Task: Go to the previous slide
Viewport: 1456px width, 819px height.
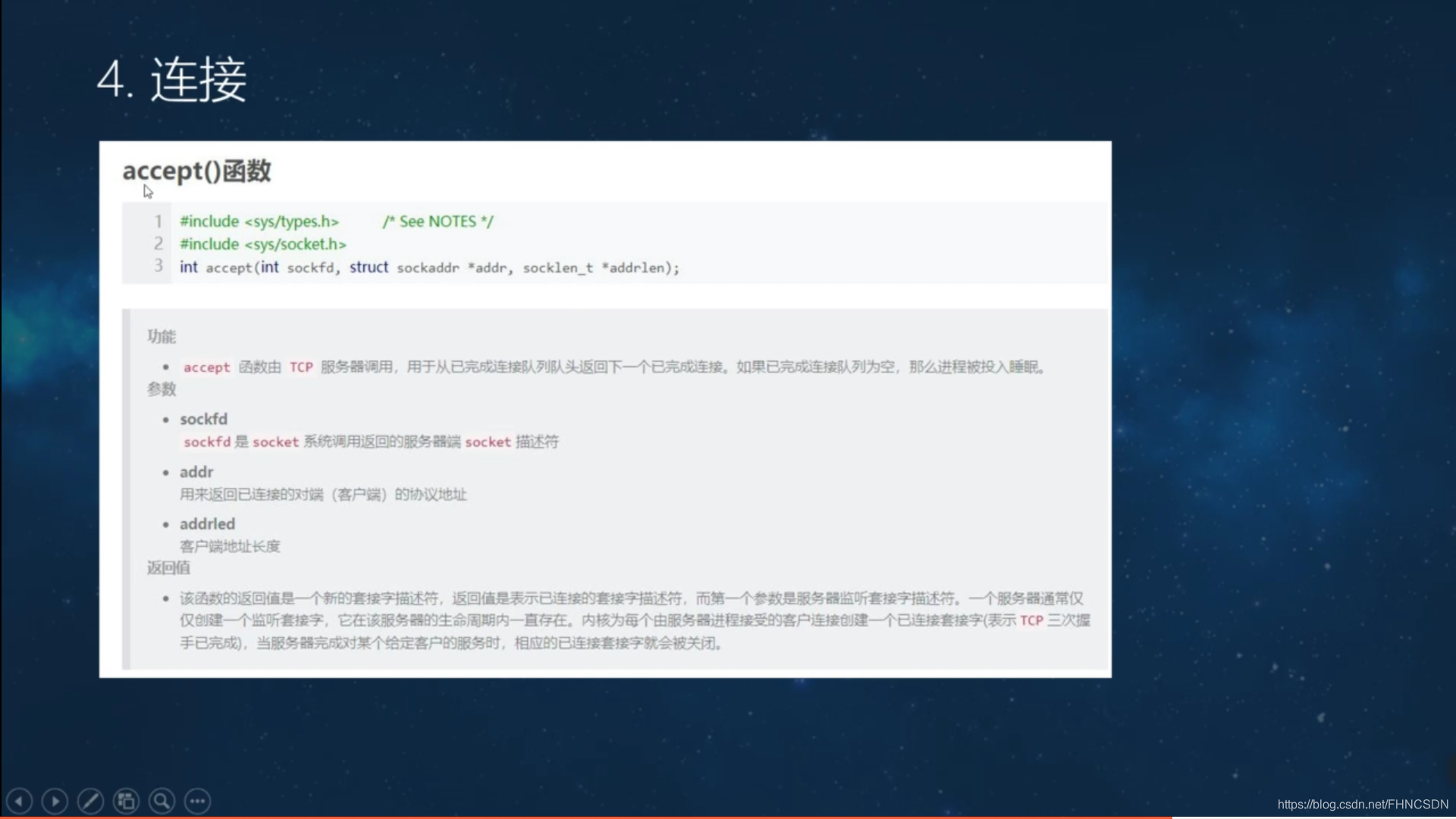Action: tap(19, 800)
